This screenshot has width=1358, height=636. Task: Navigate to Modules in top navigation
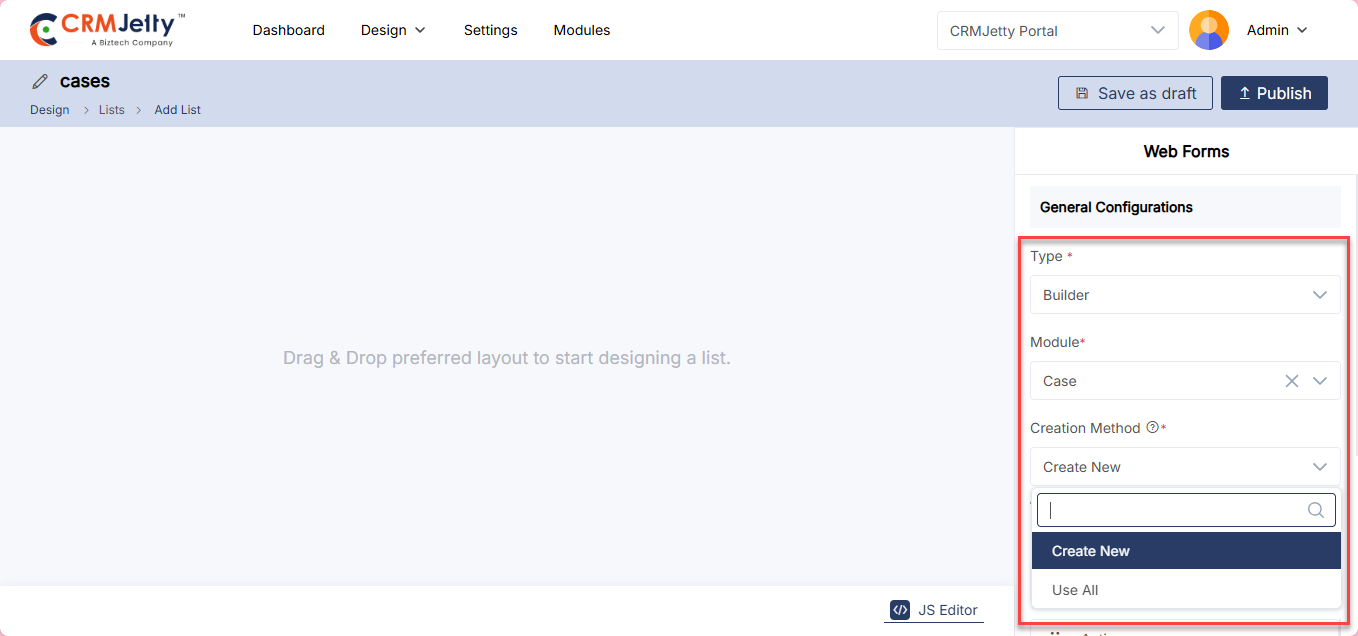point(581,30)
